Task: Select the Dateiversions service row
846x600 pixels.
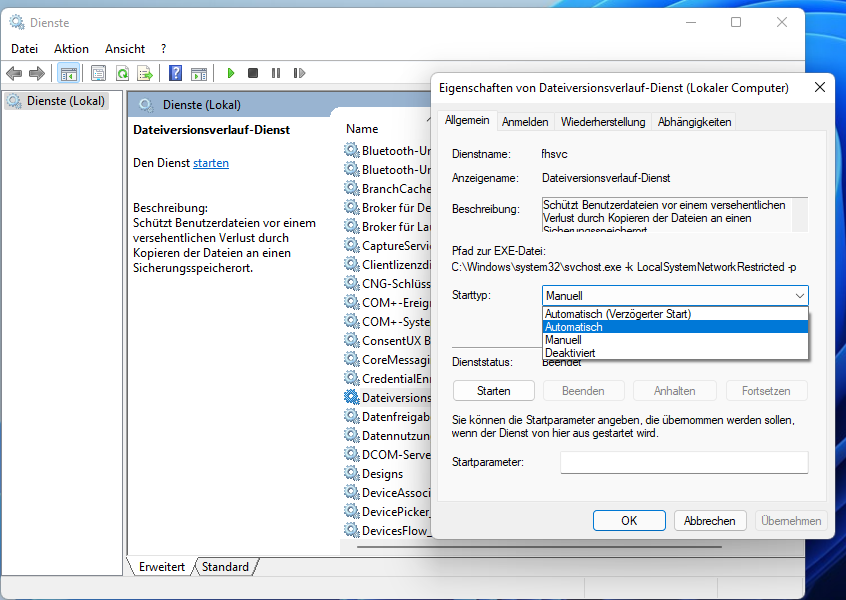Action: coord(387,398)
